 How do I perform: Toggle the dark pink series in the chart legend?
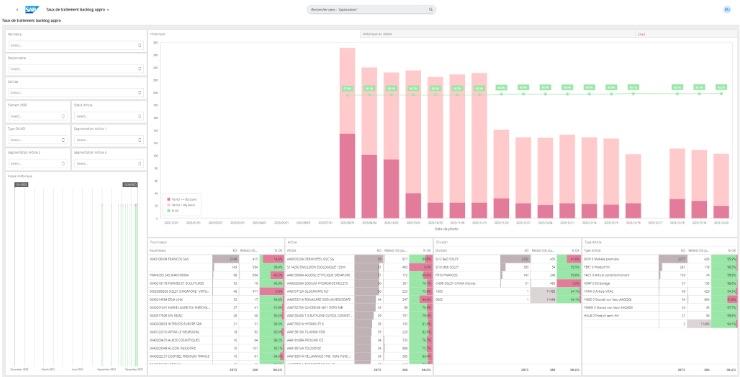182,200
